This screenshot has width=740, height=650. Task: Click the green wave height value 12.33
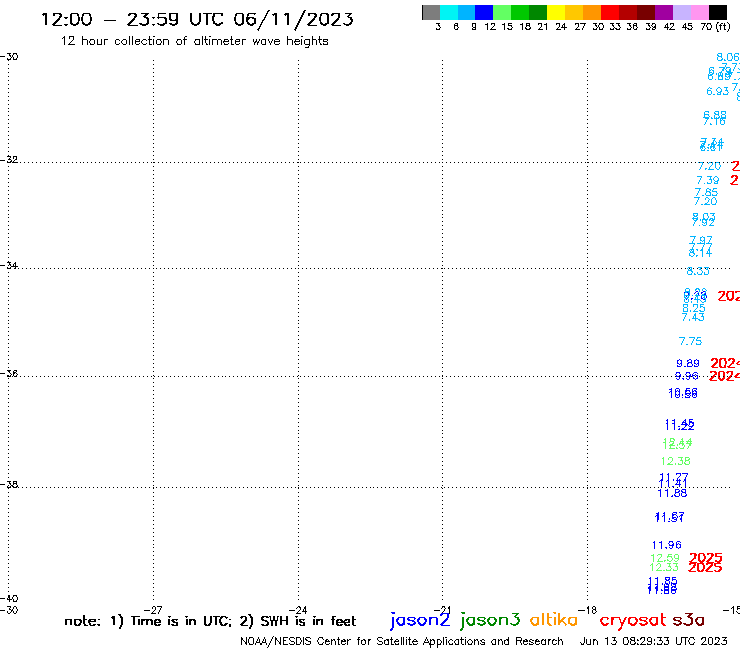[x=664, y=567]
